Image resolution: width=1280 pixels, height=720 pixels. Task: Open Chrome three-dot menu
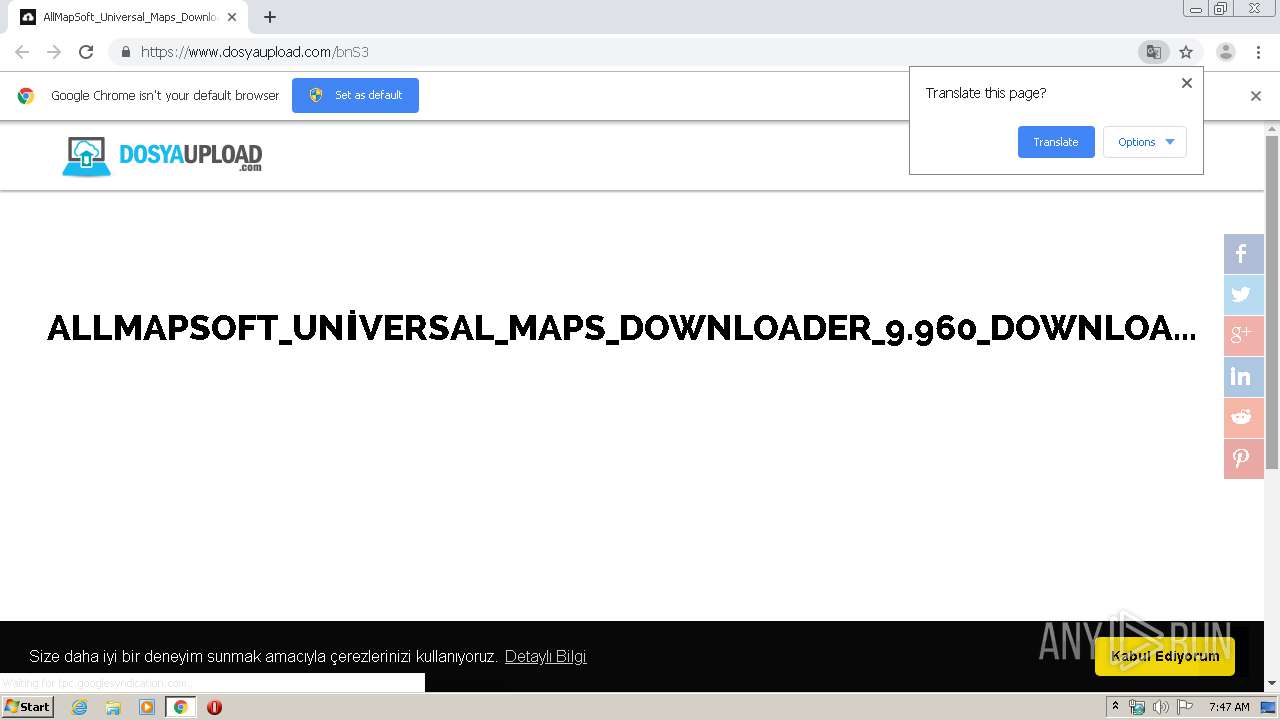tap(1258, 52)
